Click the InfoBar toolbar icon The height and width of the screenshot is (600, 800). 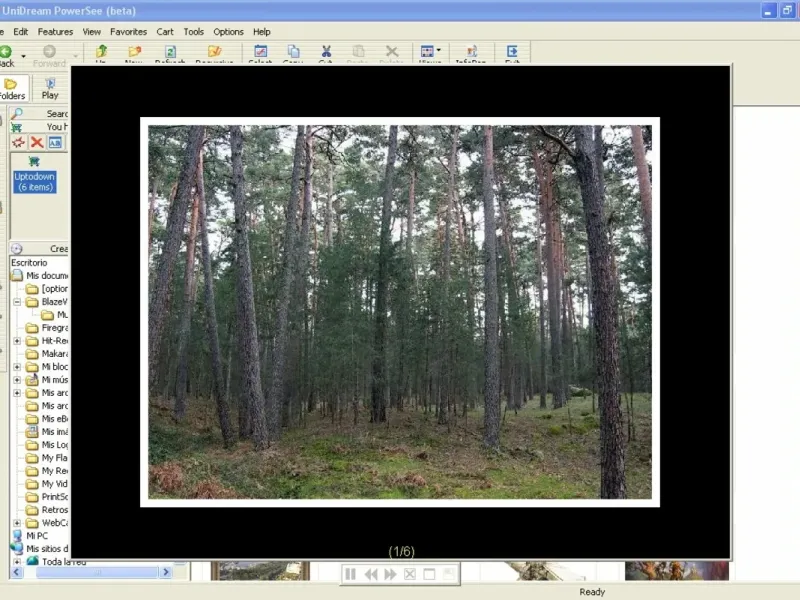click(471, 51)
